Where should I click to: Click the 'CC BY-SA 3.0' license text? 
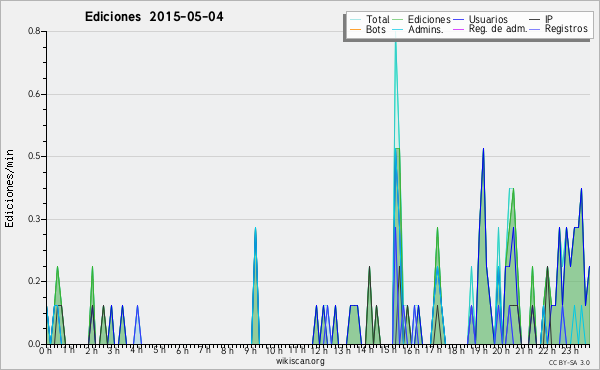point(569,362)
